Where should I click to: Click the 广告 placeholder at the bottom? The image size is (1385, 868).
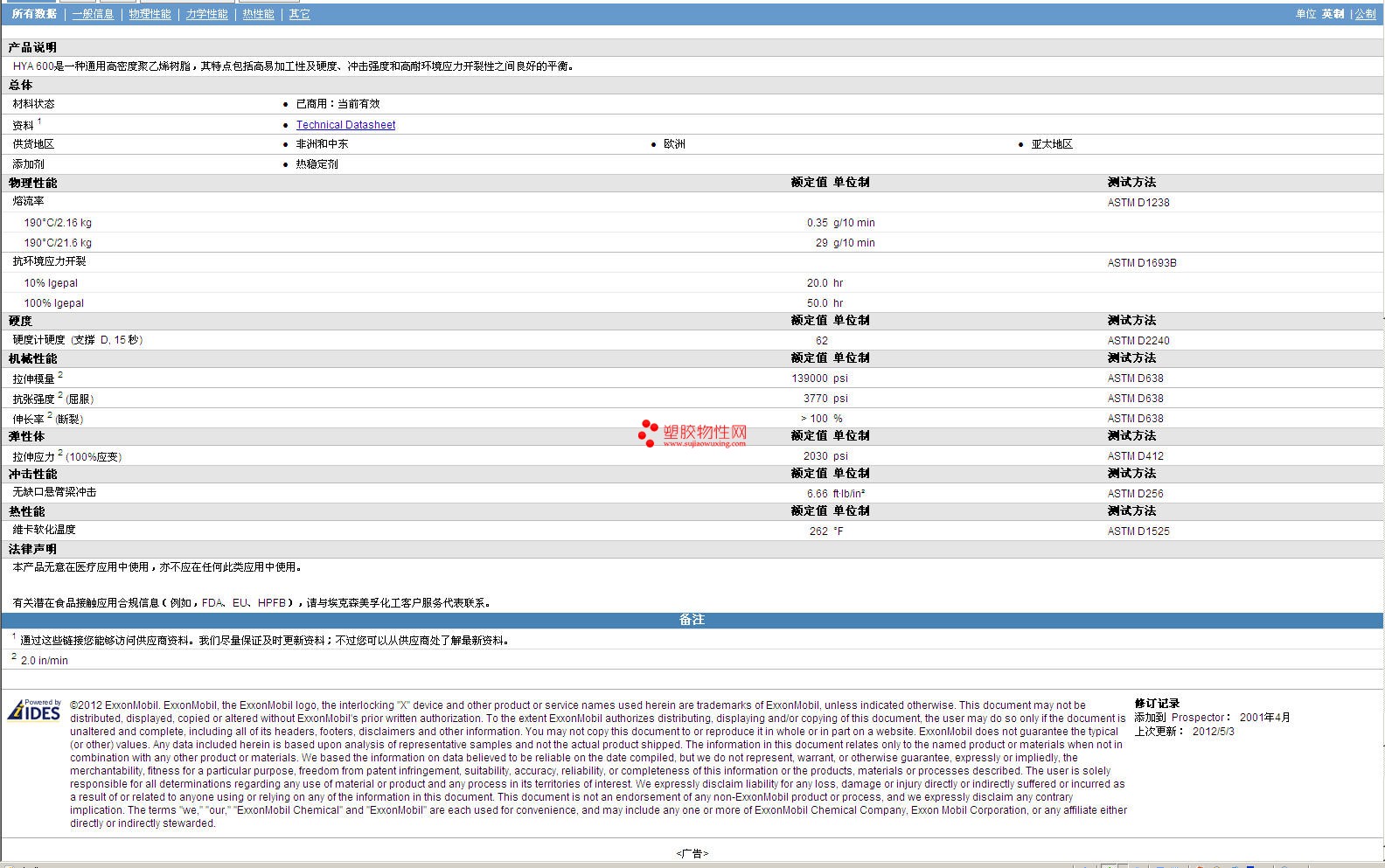pos(692,853)
